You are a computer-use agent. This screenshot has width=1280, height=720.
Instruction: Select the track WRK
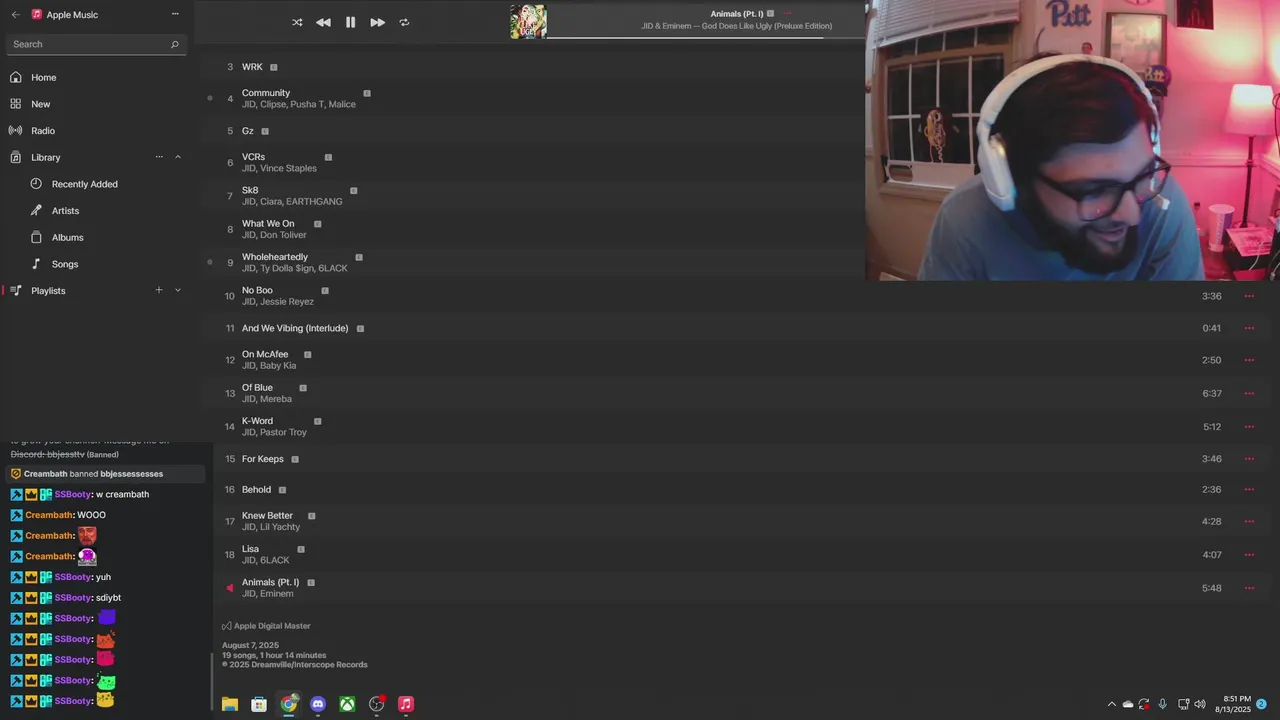(x=252, y=67)
